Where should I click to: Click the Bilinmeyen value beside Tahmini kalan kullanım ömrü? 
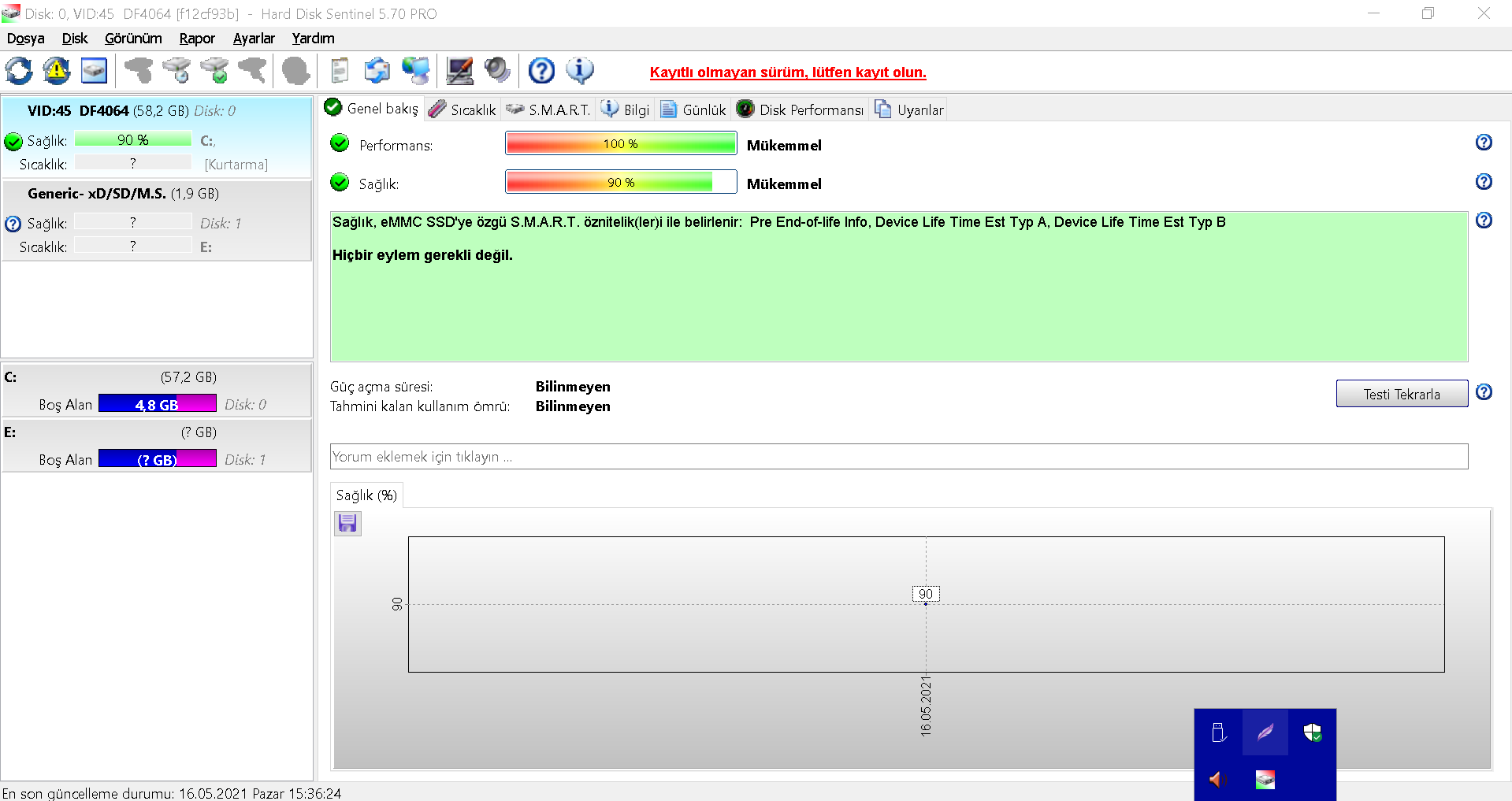(x=573, y=406)
